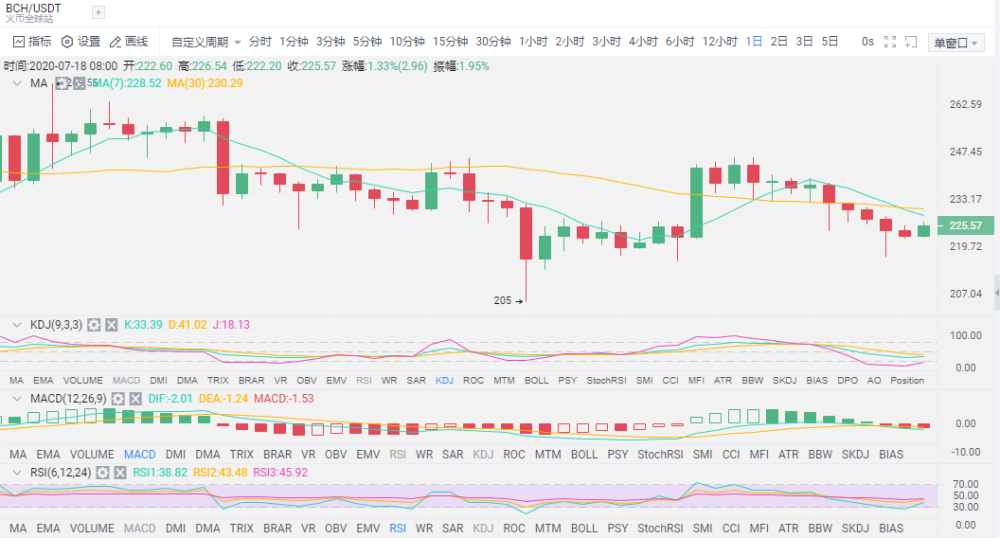Open the 指标 indicators button
This screenshot has height=538, width=1000.
click(32, 42)
